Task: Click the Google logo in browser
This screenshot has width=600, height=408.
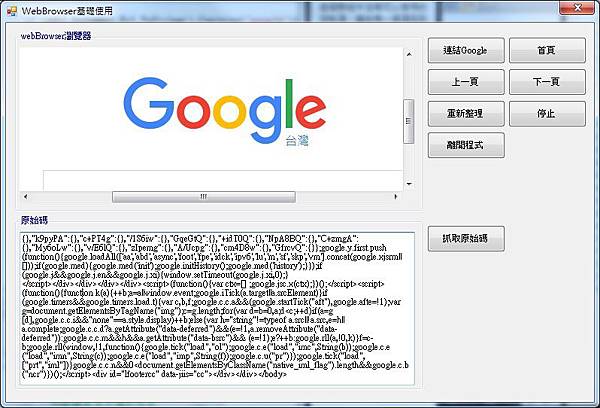Action: tap(225, 110)
